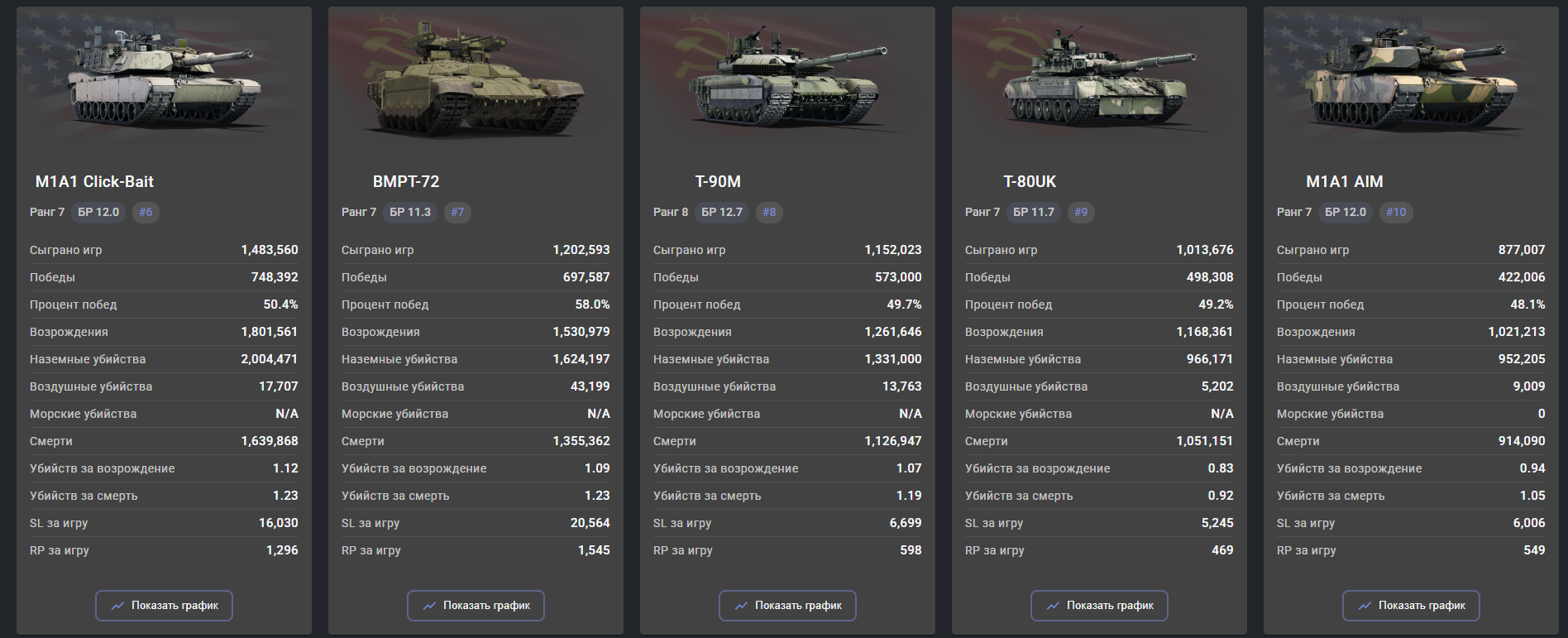View the T-80UK tank image
Viewport: 1568px width, 638px height.
tap(1099, 79)
